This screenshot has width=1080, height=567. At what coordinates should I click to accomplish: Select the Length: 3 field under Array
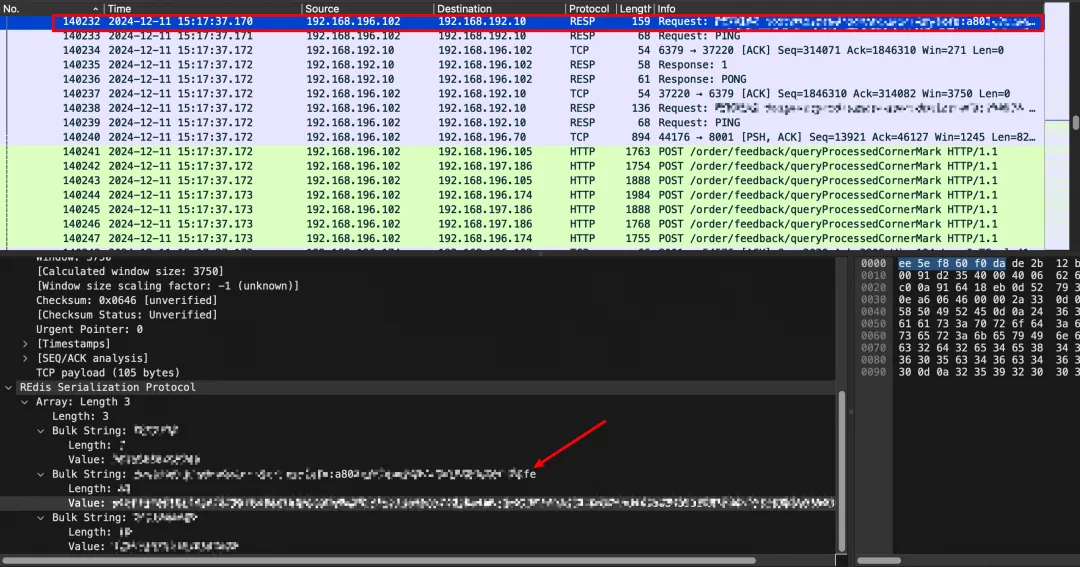[x=80, y=416]
